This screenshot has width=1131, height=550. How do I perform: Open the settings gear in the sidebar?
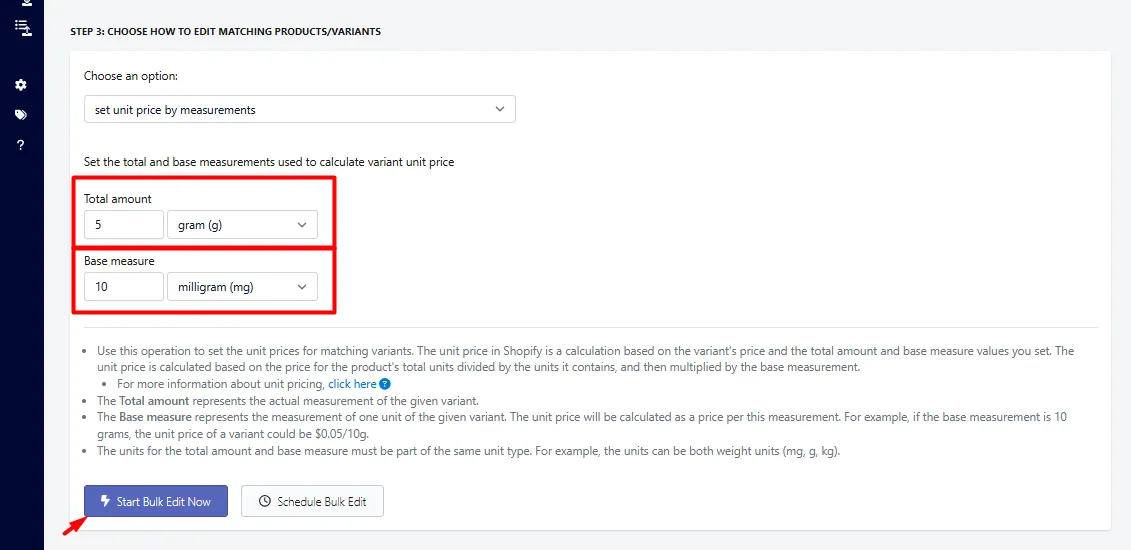tap(21, 85)
